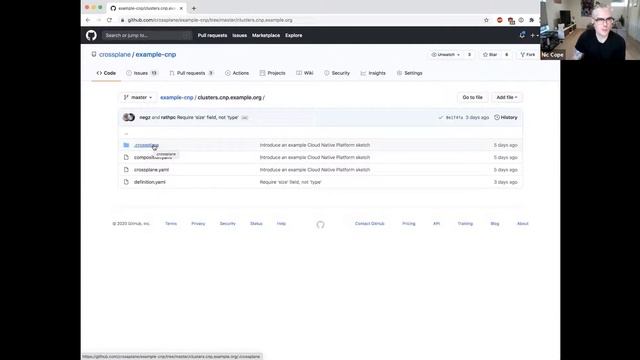Open the master branch dropdown
The width and height of the screenshot is (640, 360).
(x=138, y=98)
